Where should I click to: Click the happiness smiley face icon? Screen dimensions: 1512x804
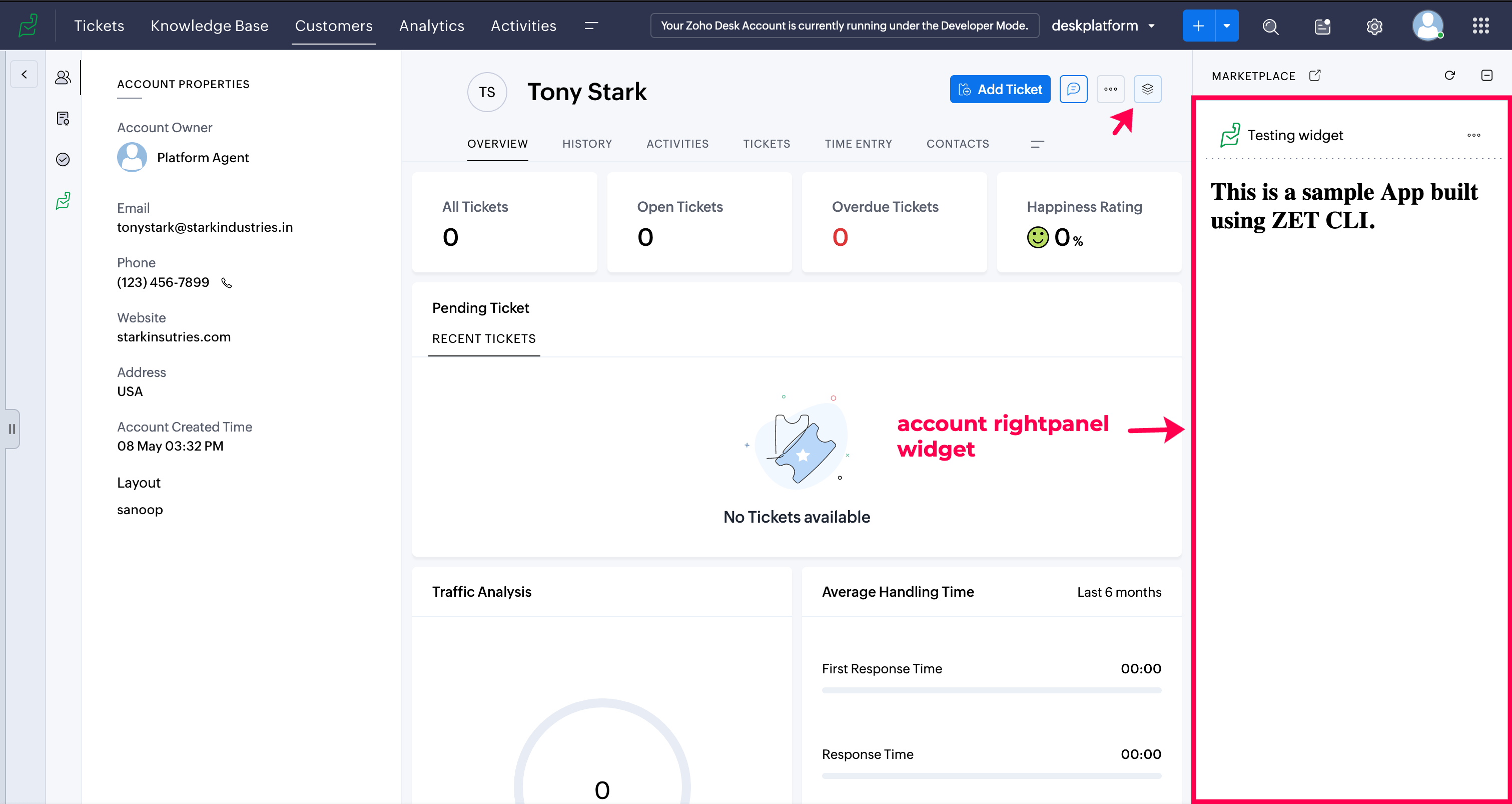point(1037,237)
